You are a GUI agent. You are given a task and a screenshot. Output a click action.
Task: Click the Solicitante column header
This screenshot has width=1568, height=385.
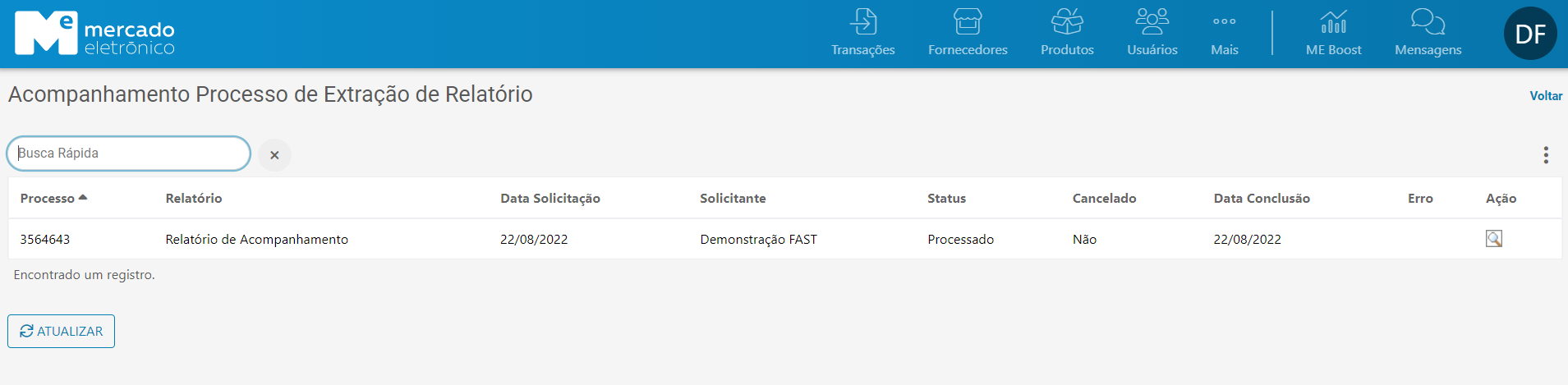[733, 199]
